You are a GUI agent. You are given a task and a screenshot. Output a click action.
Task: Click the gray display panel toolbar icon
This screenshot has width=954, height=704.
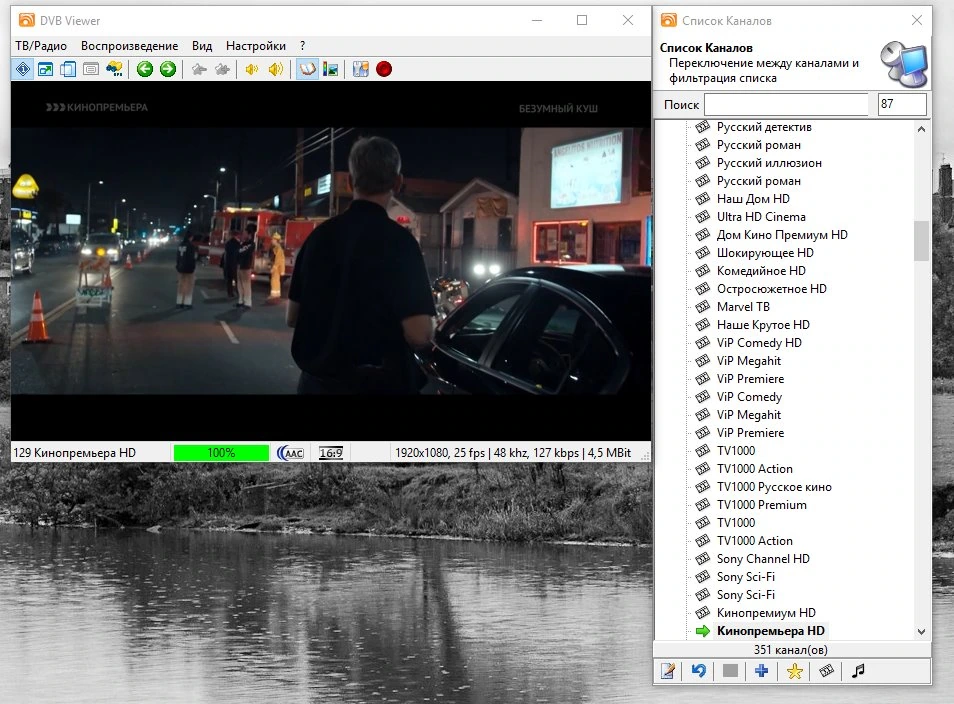[91, 69]
